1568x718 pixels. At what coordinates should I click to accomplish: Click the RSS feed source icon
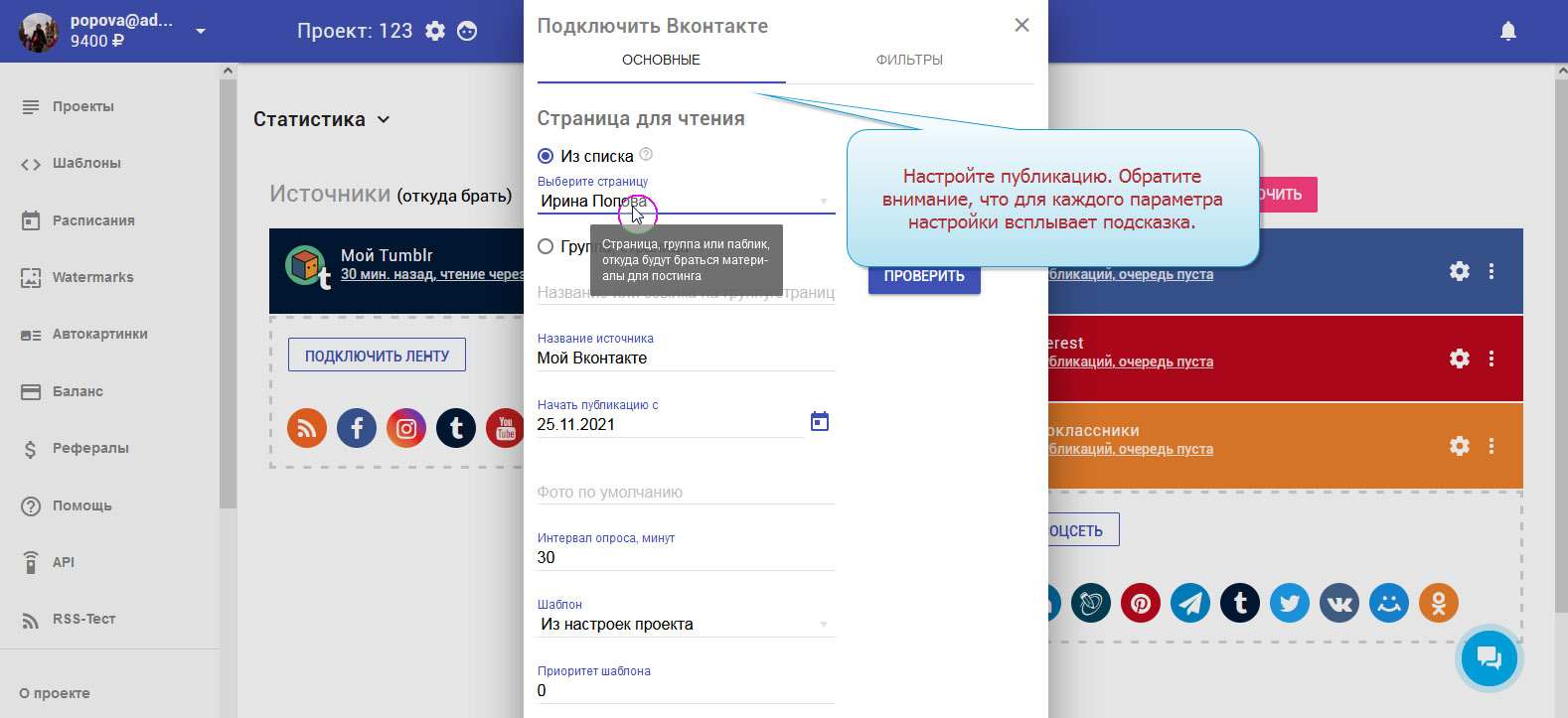(x=307, y=428)
